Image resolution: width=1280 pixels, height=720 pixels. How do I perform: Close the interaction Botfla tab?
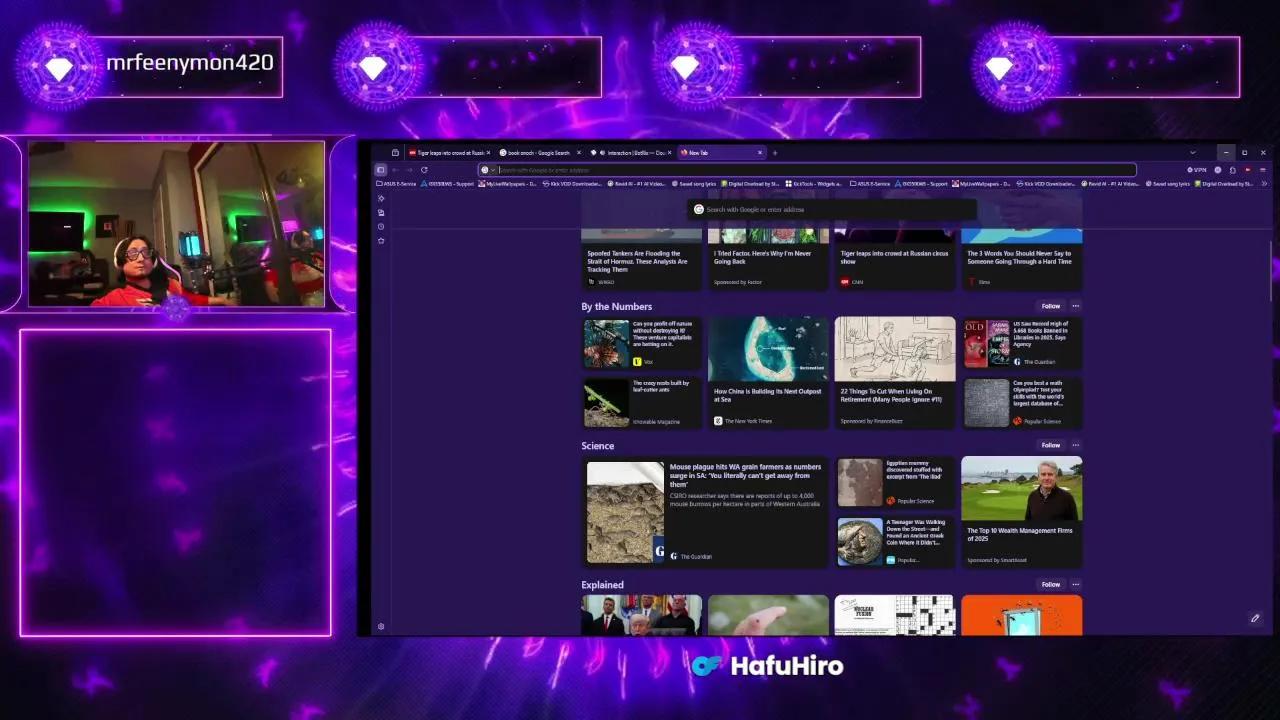(669, 153)
